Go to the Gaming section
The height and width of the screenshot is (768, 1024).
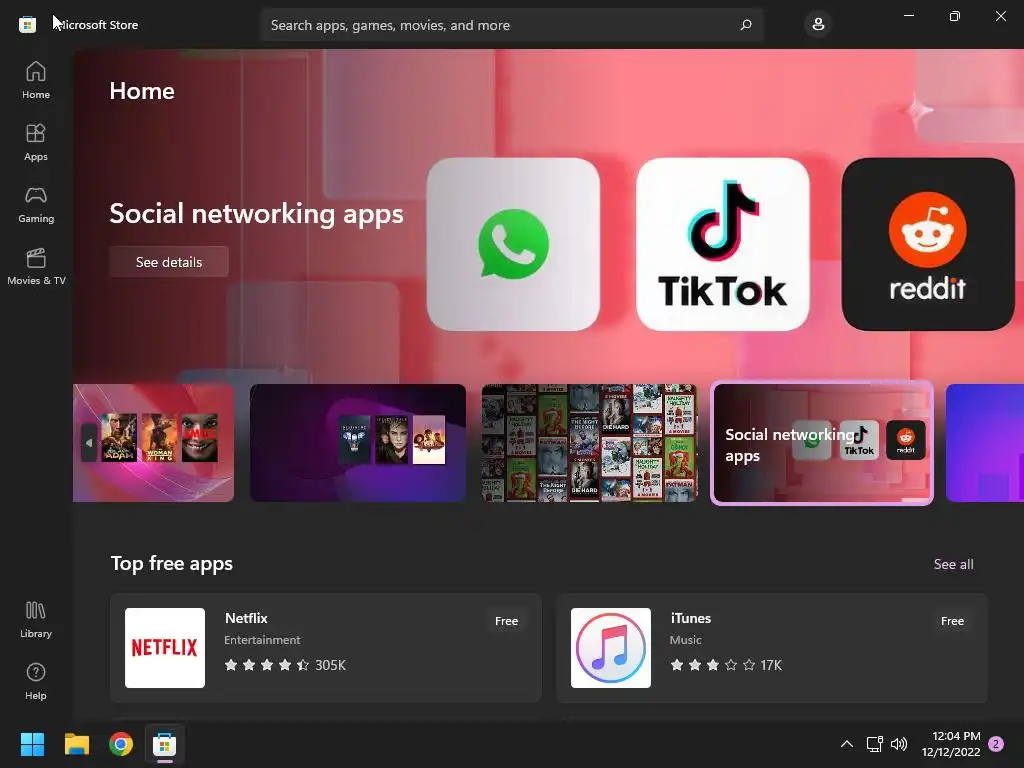(36, 204)
